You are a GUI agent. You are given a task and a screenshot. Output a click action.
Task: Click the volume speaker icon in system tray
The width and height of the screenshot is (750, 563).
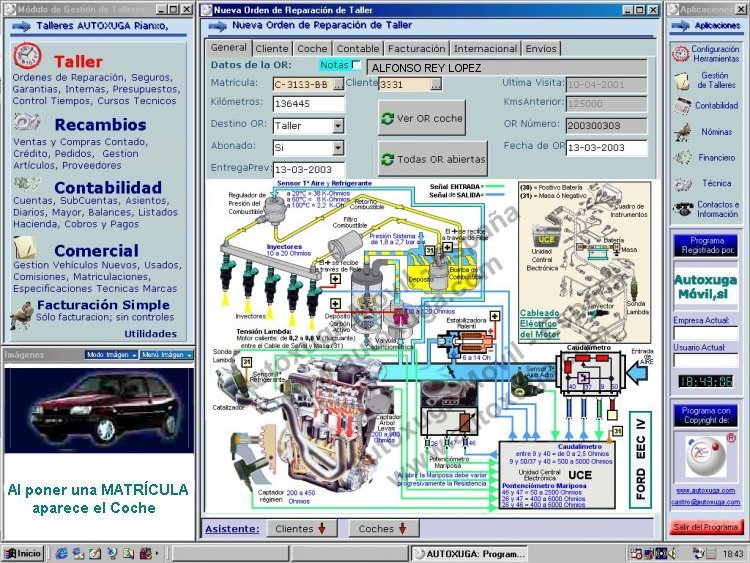tap(673, 554)
